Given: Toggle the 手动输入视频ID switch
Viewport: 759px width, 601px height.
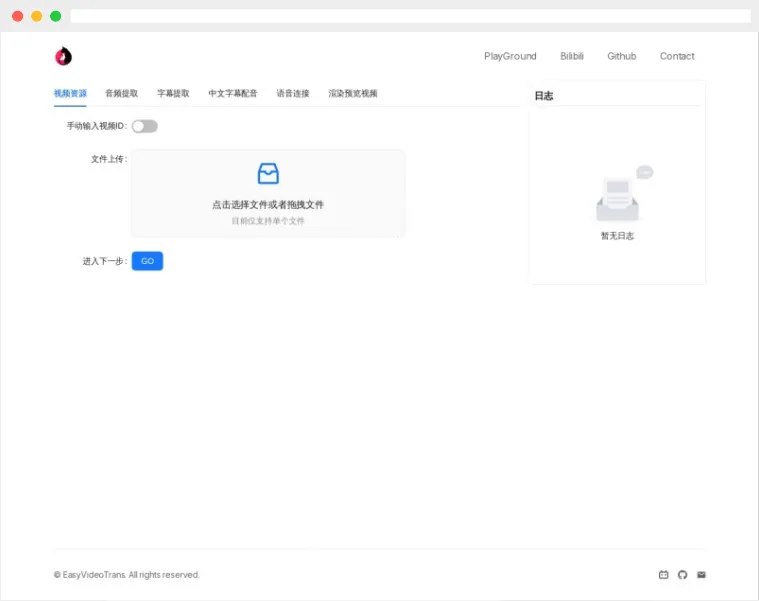Looking at the screenshot, I should [145, 126].
